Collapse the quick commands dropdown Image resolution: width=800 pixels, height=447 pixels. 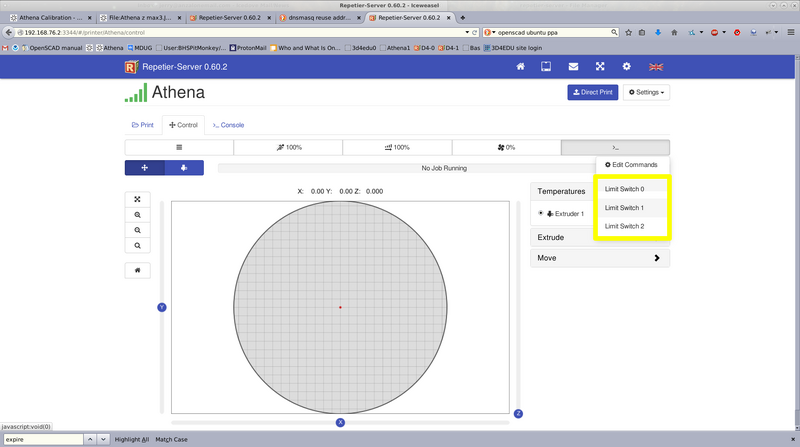[615, 147]
